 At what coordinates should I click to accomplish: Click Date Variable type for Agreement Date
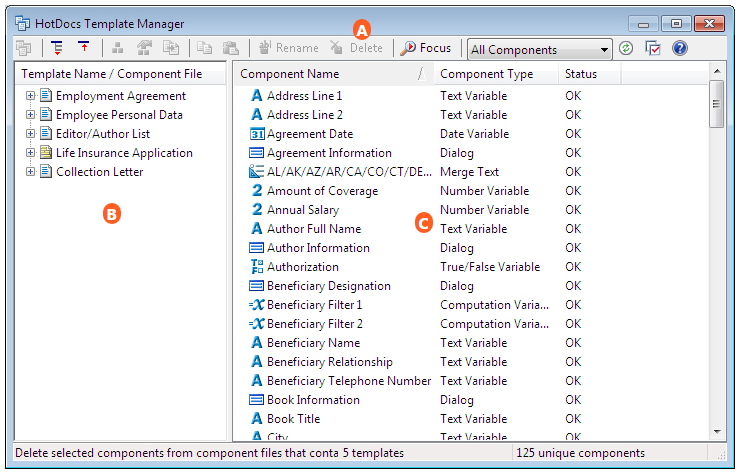pyautogui.click(x=474, y=134)
